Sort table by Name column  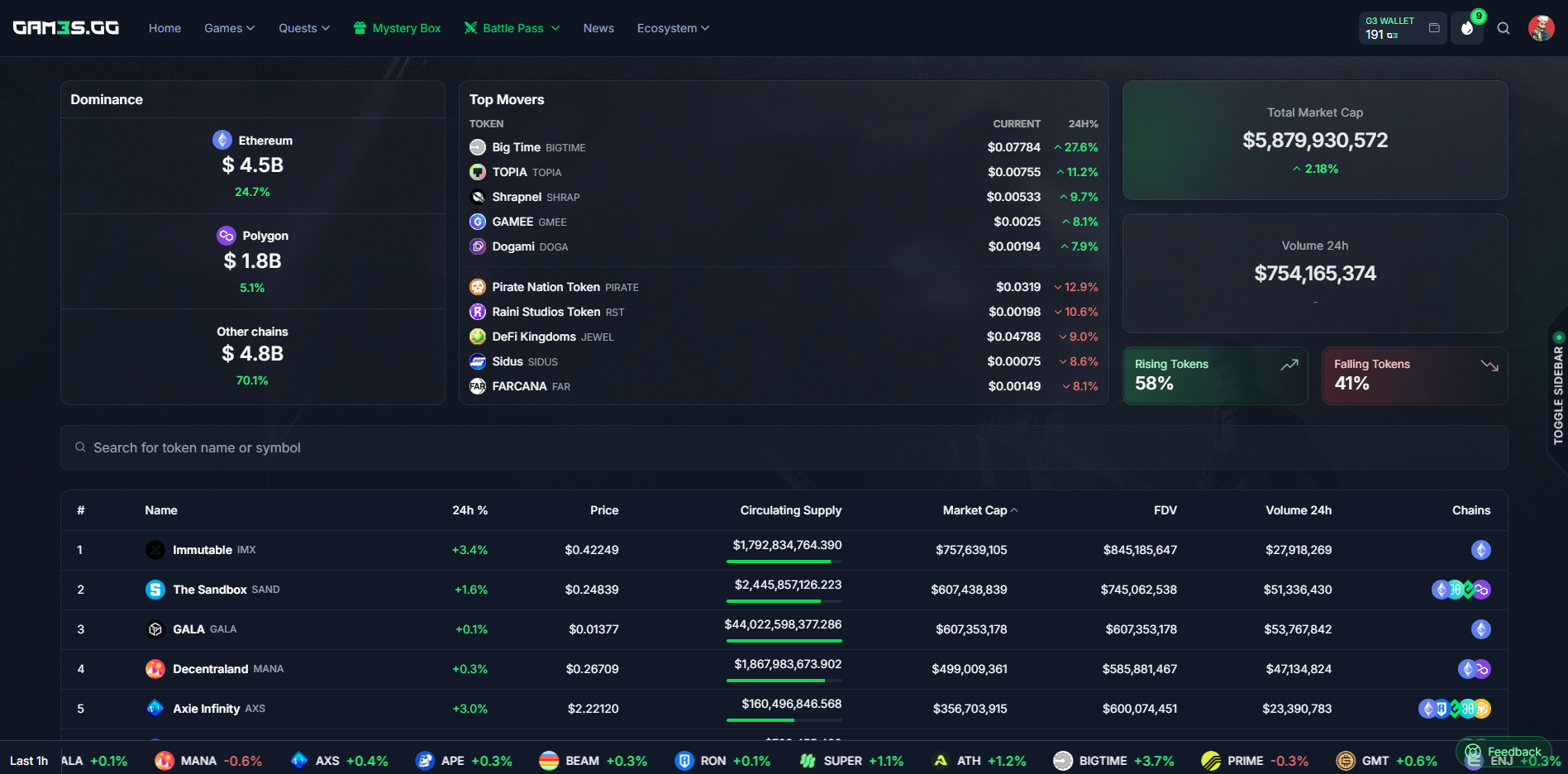tap(161, 510)
